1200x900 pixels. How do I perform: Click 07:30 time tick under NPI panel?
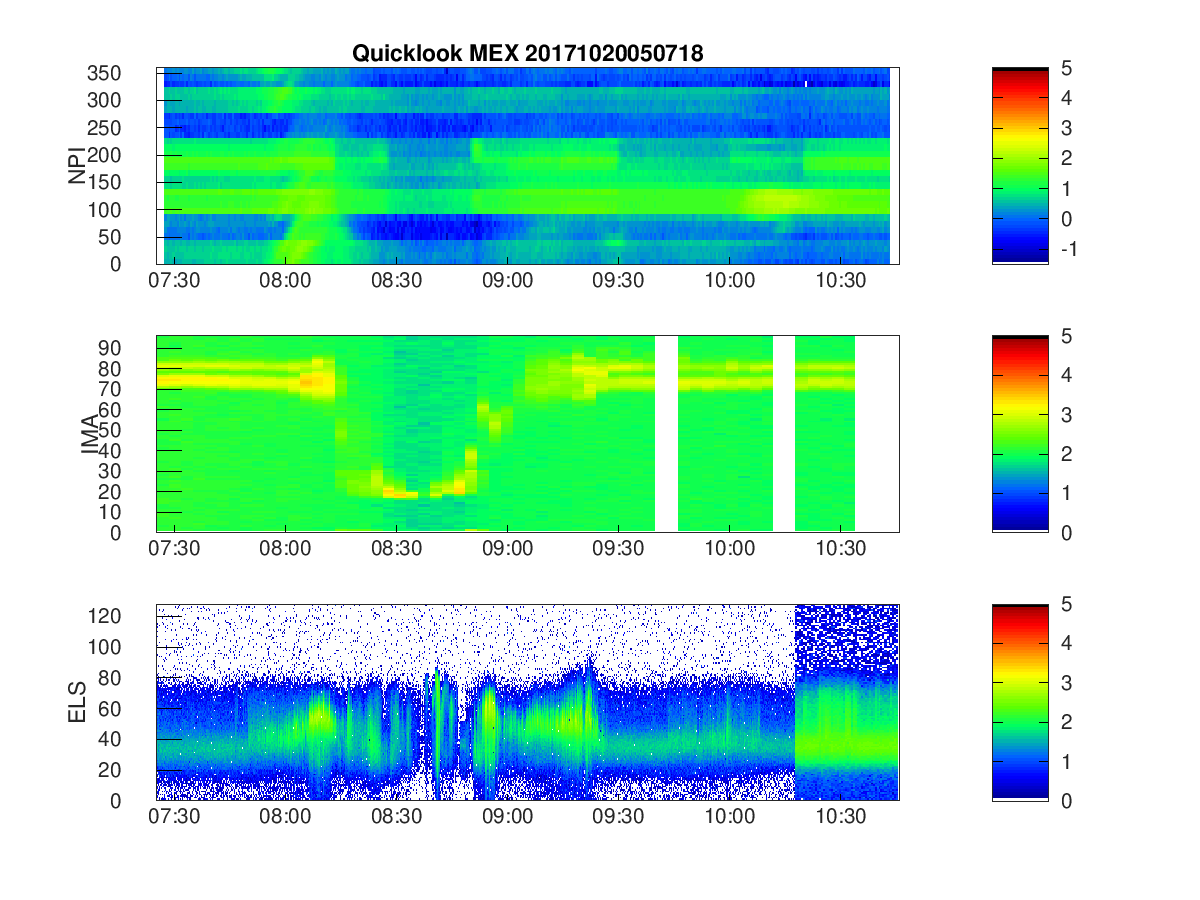175,281
